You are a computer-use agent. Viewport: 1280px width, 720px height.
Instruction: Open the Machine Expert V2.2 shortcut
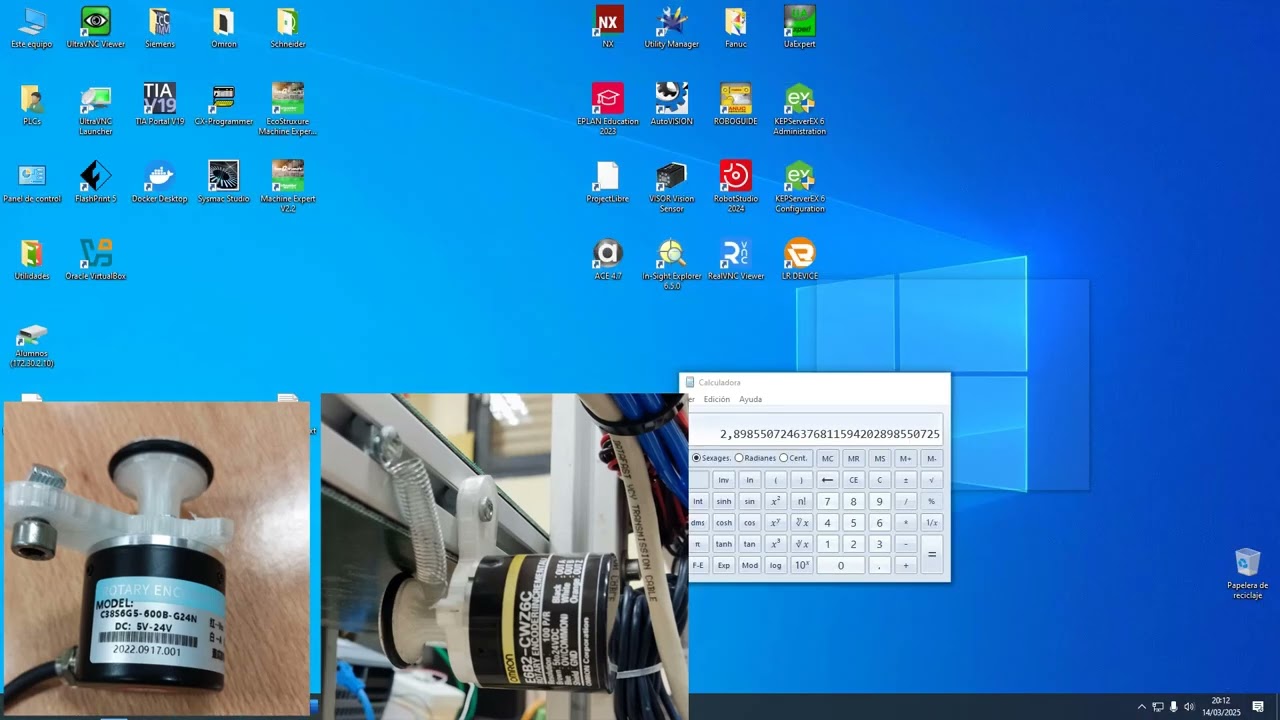pyautogui.click(x=288, y=186)
